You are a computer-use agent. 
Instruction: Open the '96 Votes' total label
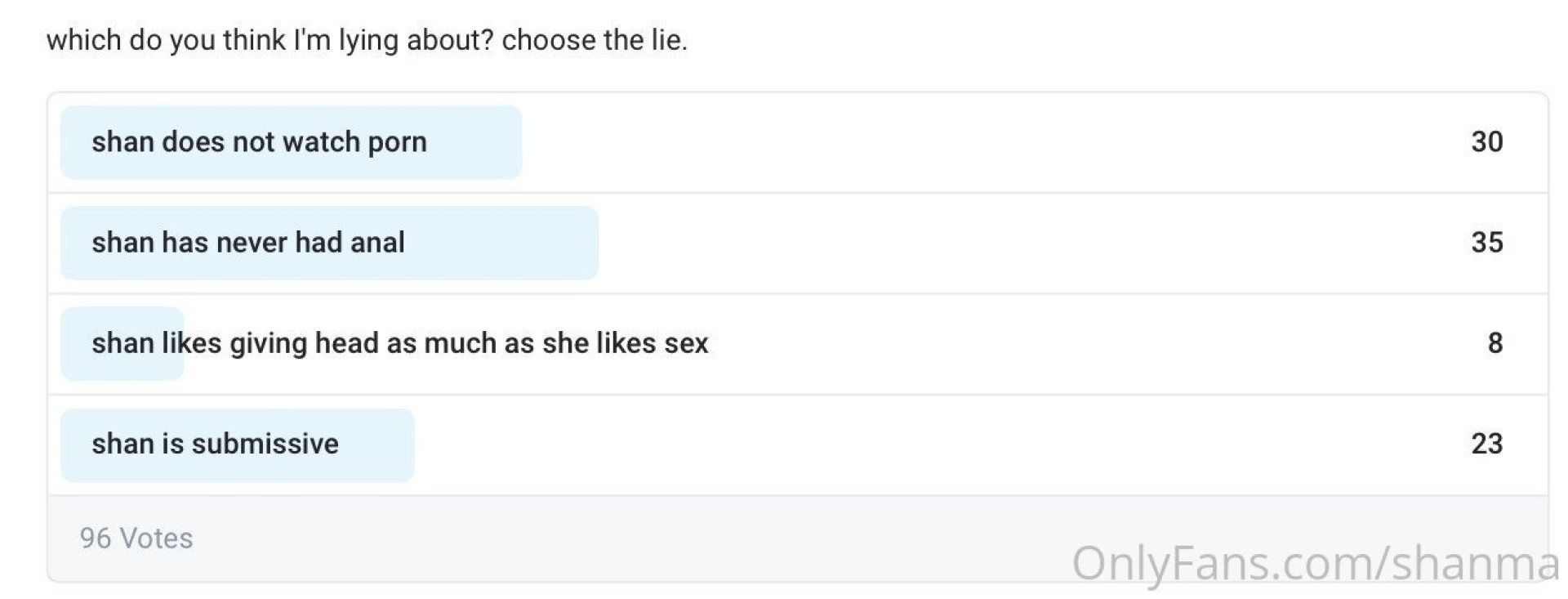136,539
